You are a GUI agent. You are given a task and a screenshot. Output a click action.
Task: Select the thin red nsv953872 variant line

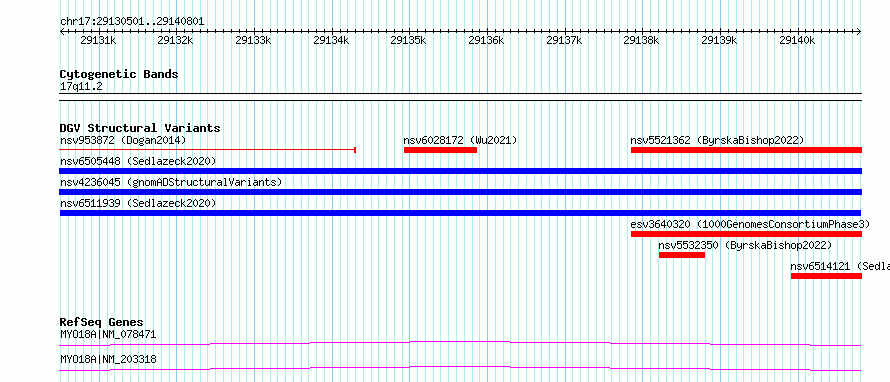pos(208,150)
